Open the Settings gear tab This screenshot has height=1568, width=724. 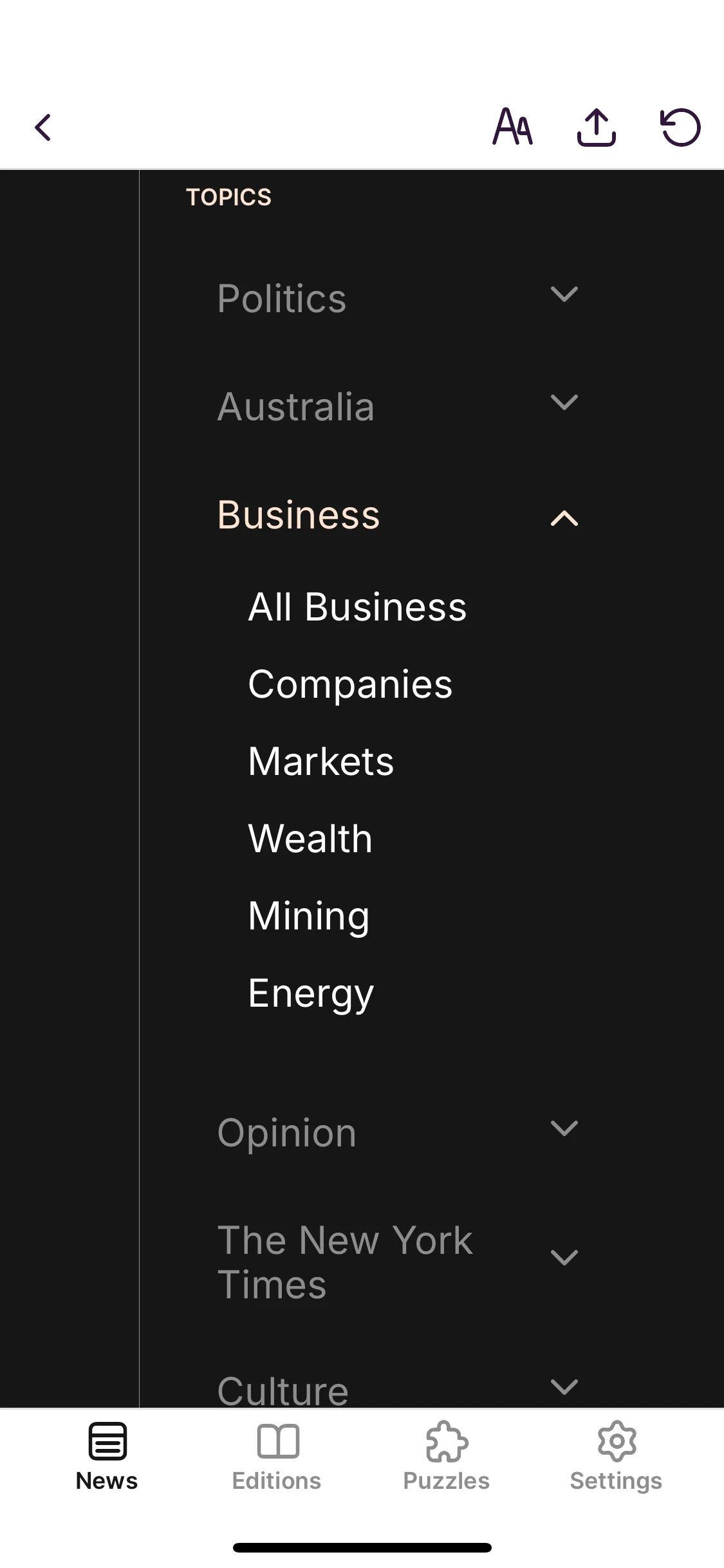[617, 1457]
